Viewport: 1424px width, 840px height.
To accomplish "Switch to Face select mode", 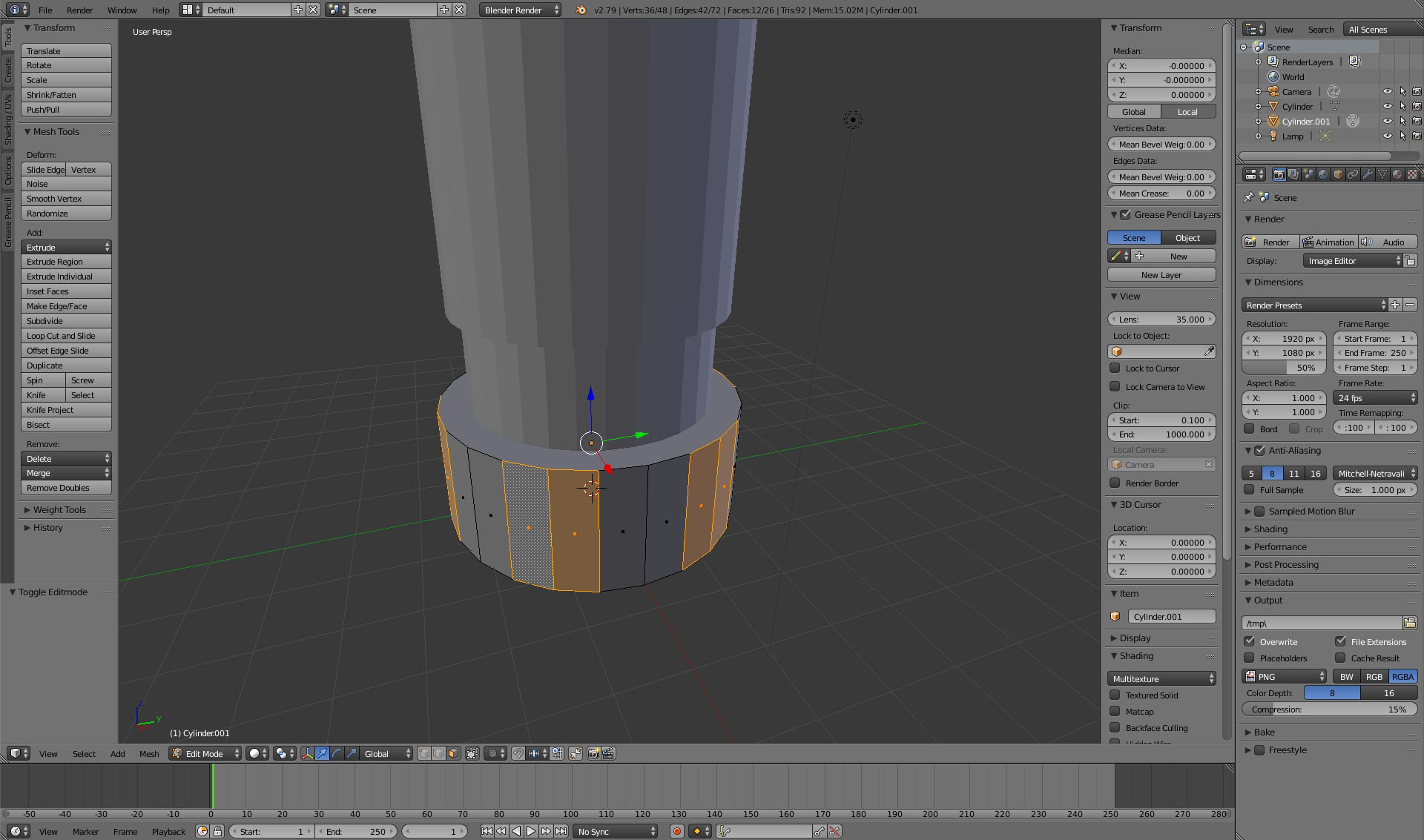I will (x=454, y=753).
